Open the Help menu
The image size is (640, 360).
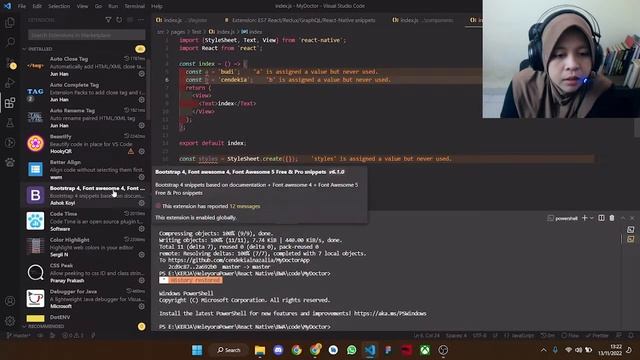tap(157, 6)
